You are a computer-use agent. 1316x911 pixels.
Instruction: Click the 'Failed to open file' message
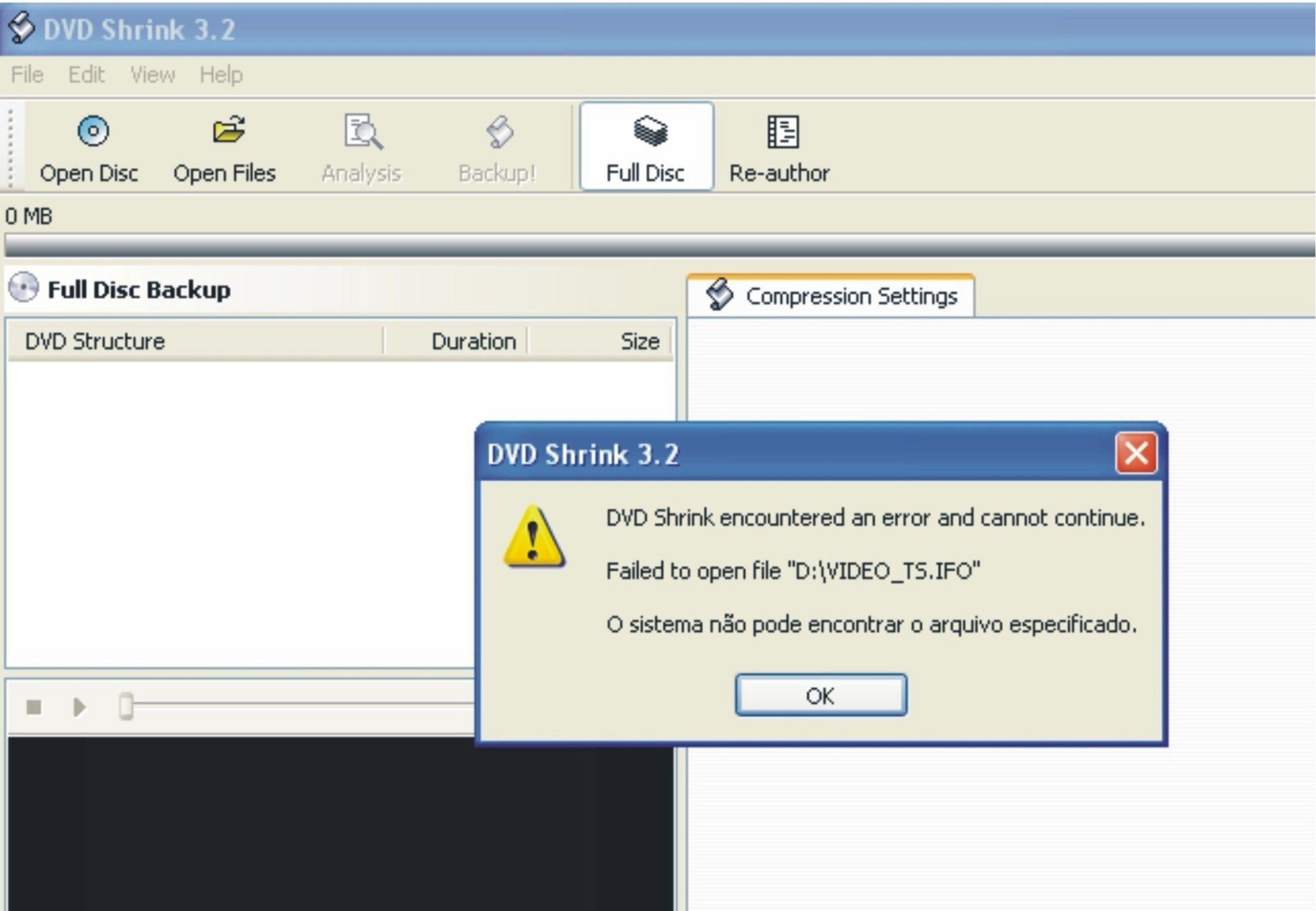(x=793, y=570)
